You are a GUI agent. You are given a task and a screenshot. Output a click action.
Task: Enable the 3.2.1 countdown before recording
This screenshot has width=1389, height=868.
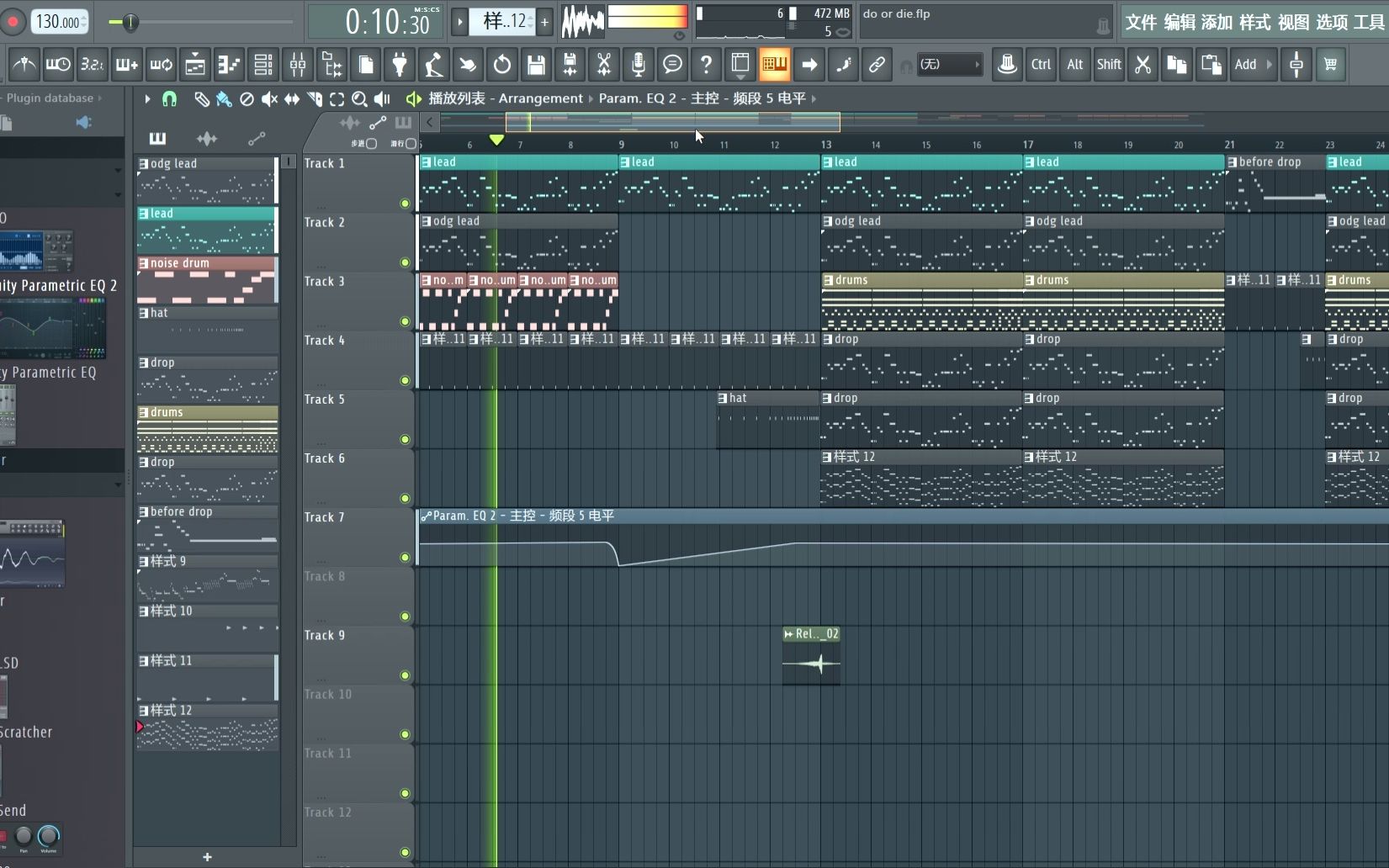pos(92,64)
